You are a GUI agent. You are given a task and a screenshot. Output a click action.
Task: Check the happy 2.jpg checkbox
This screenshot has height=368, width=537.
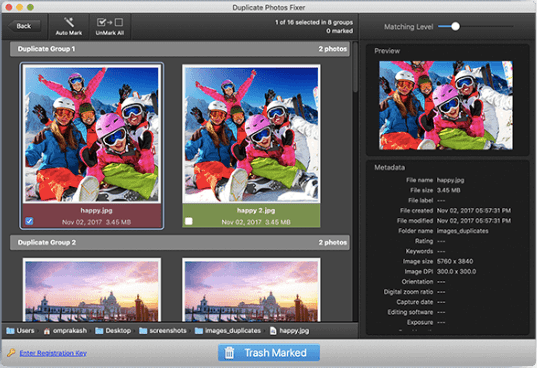[189, 221]
